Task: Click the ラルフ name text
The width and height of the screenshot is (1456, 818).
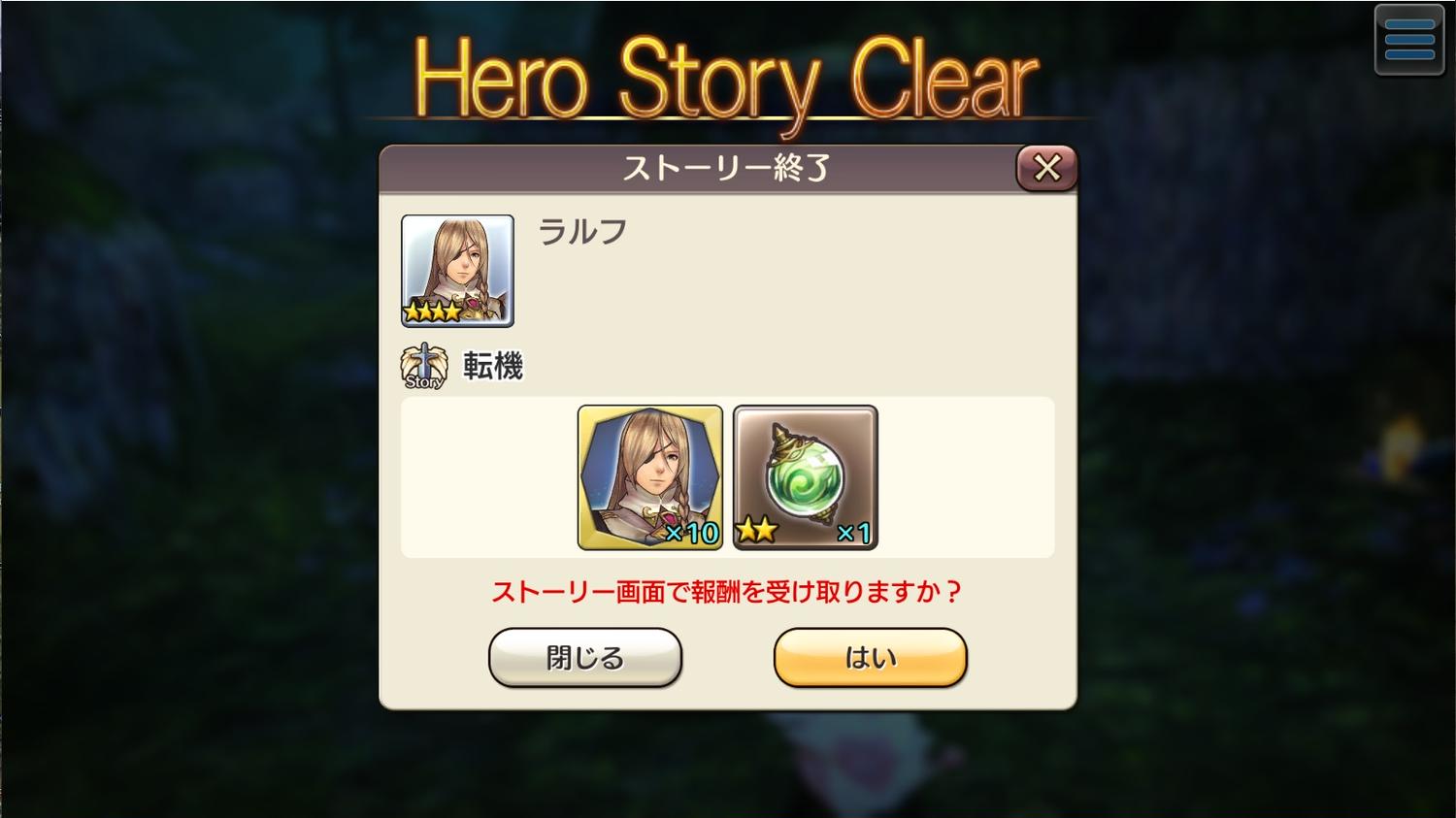Action: (582, 232)
